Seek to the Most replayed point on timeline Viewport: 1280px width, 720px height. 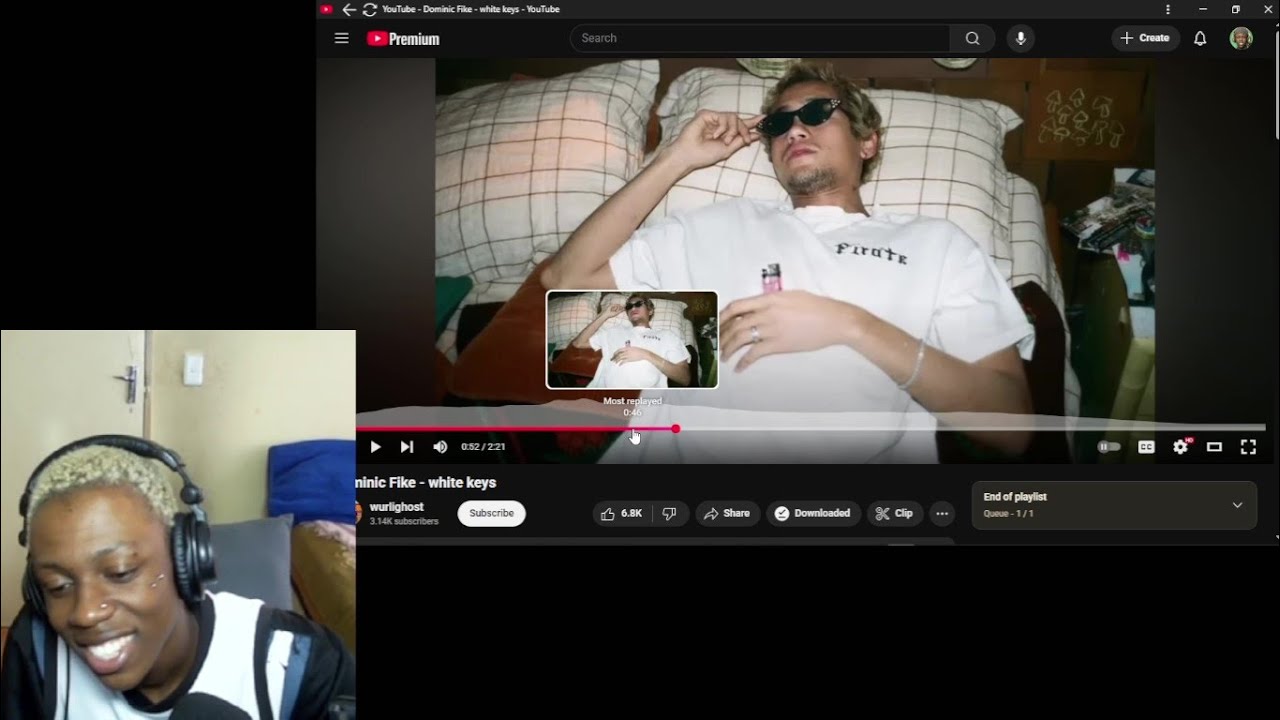pos(633,428)
